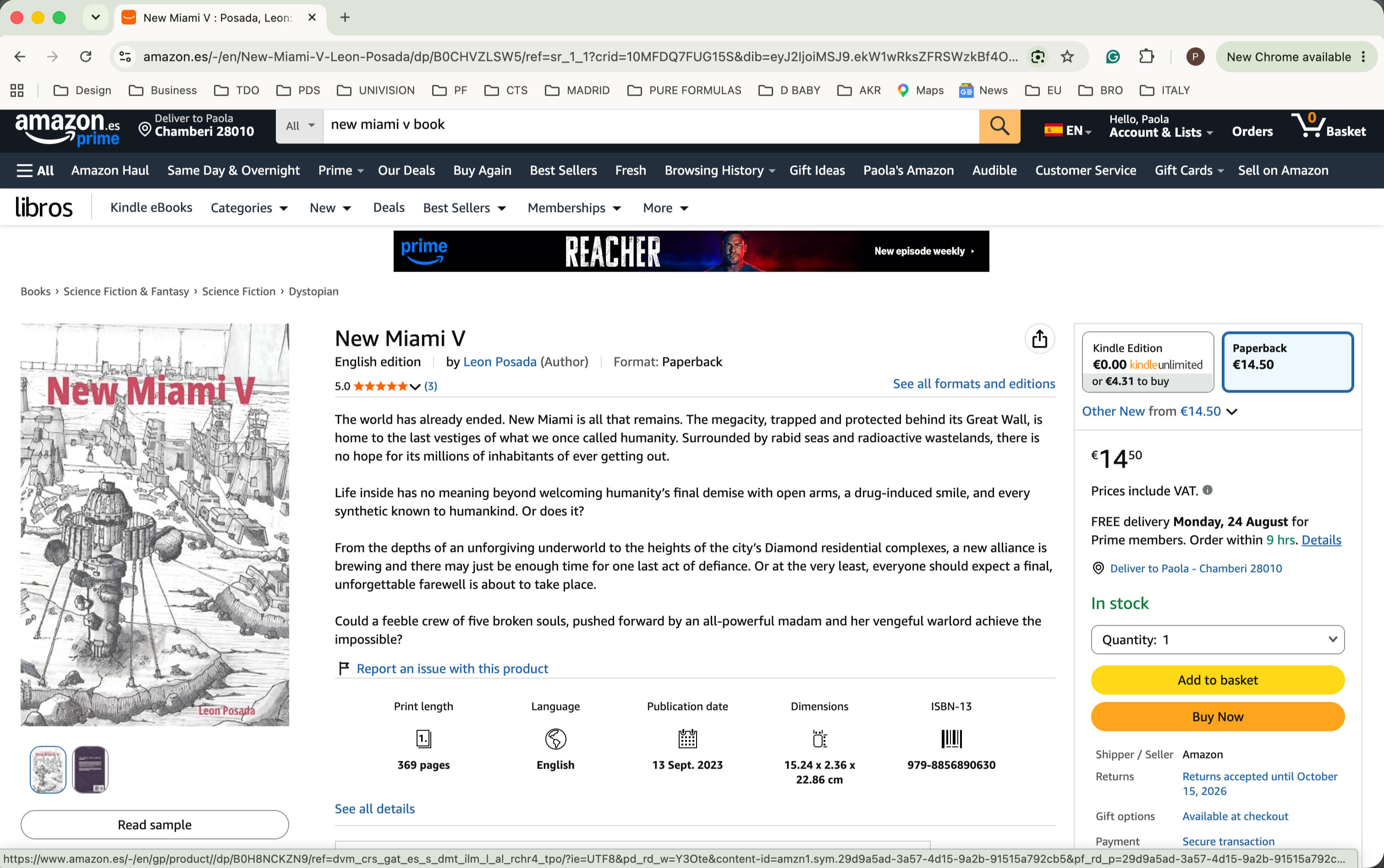The width and height of the screenshot is (1384, 868).
Task: Open See all formats and editions
Action: 973,383
